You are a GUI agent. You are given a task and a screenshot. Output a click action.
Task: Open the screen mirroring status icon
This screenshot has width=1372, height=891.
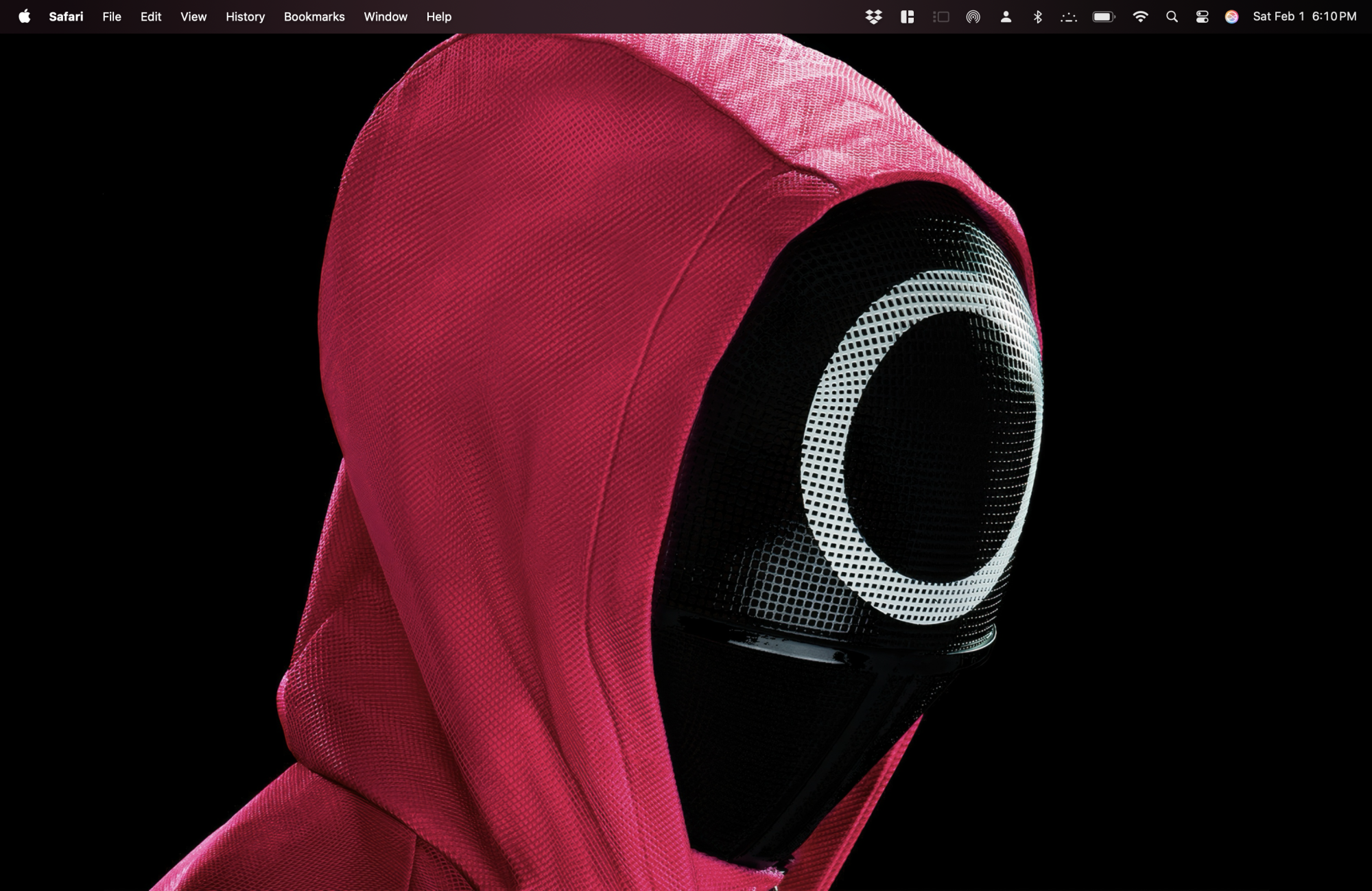(x=941, y=16)
